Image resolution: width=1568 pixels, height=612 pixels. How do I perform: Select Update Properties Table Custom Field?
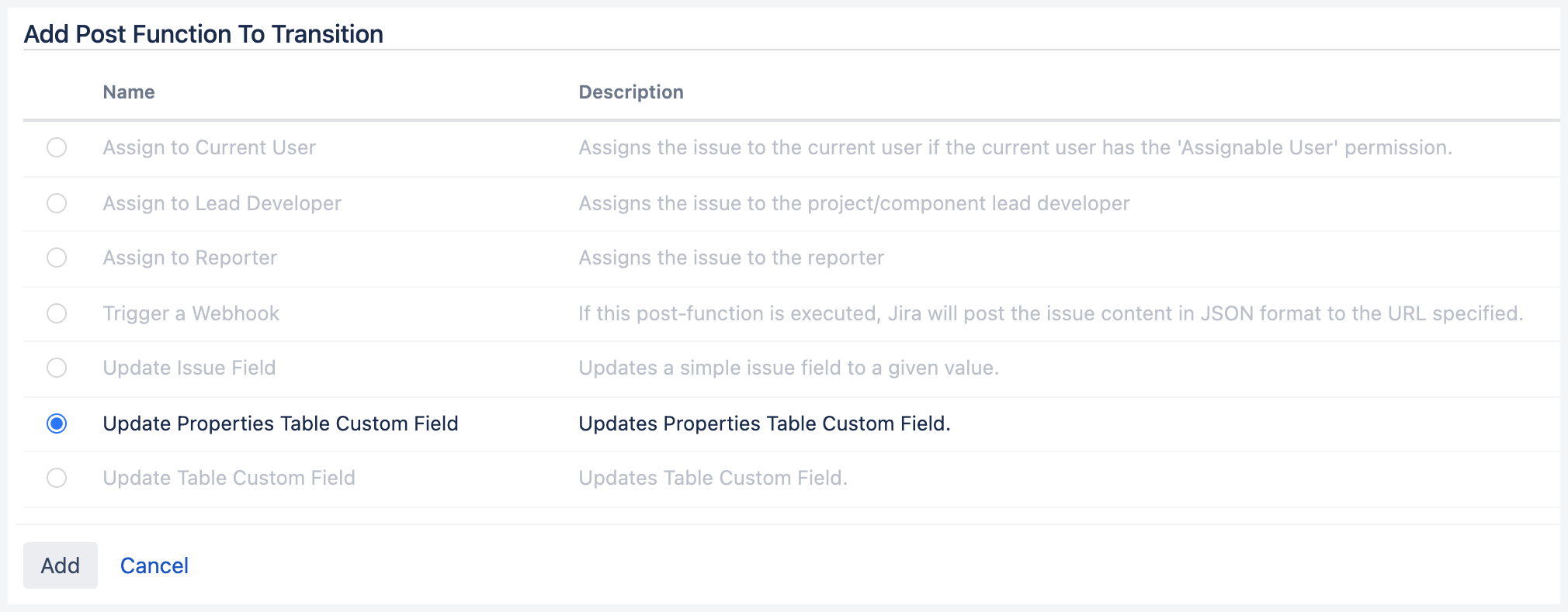pyautogui.click(x=56, y=424)
